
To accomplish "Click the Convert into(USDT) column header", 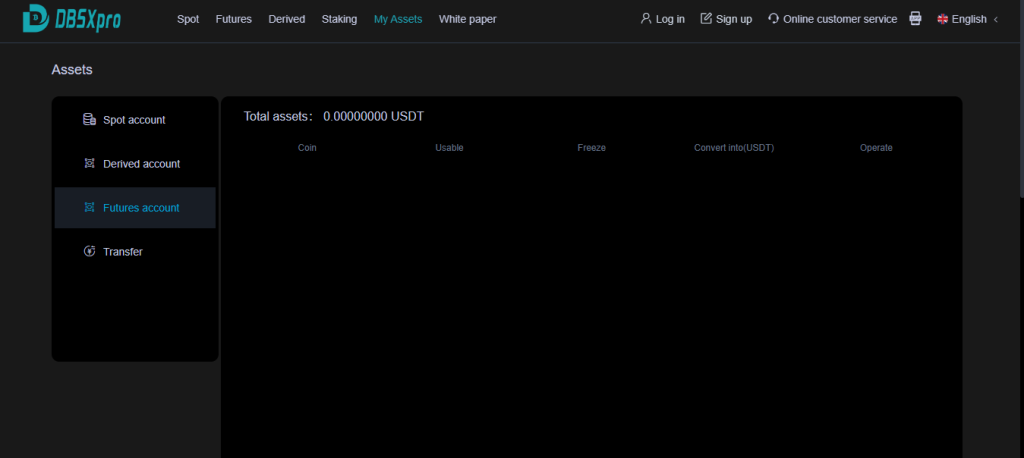I will pyautogui.click(x=734, y=148).
